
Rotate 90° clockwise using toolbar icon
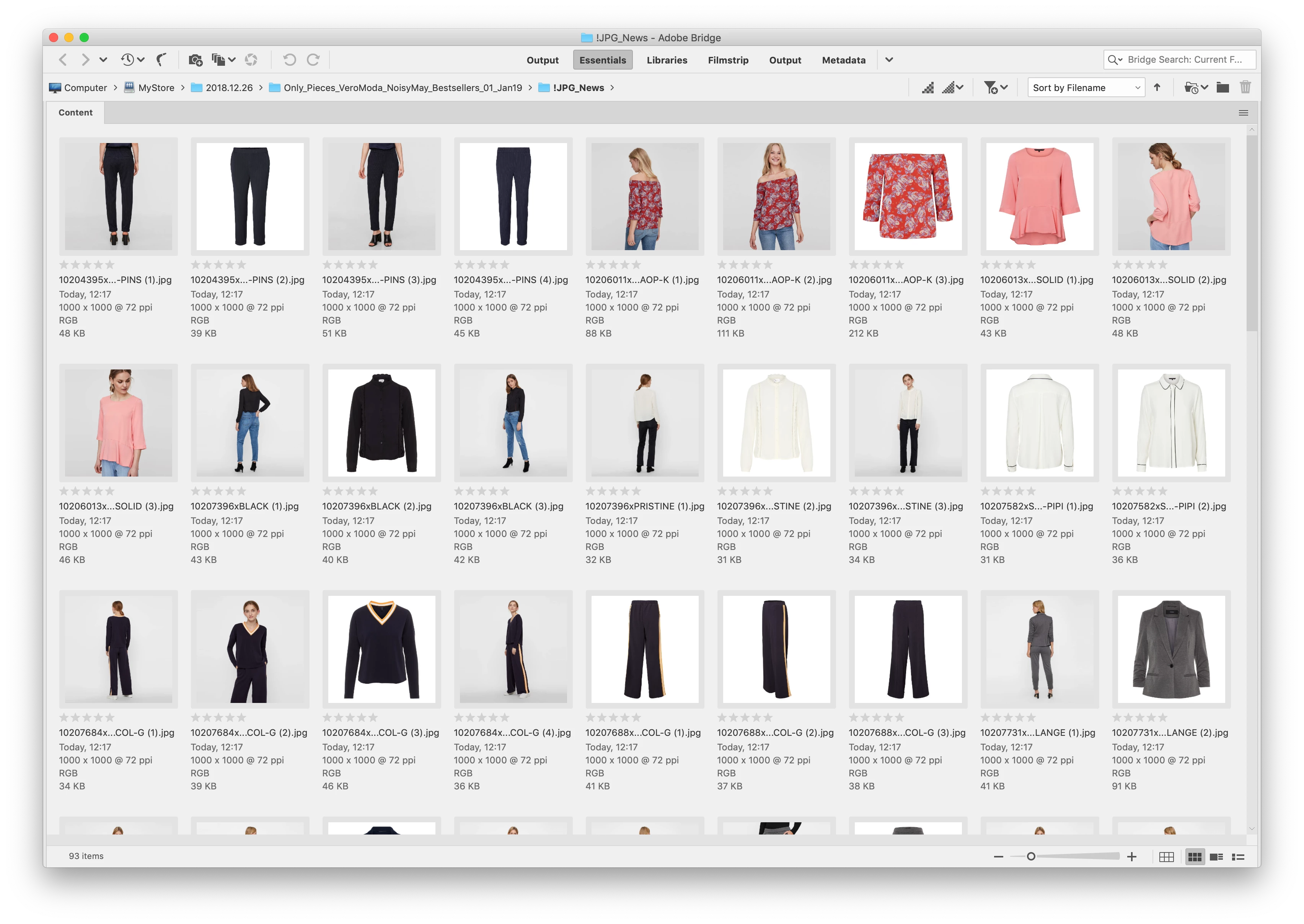pos(313,60)
